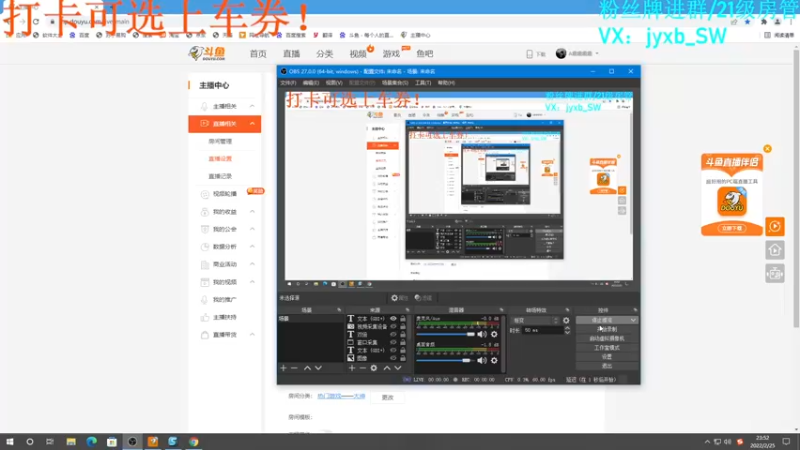Viewport: 800px width, 450px height.
Task: Collapse the 主播相关 sidebar section
Action: pos(252,106)
